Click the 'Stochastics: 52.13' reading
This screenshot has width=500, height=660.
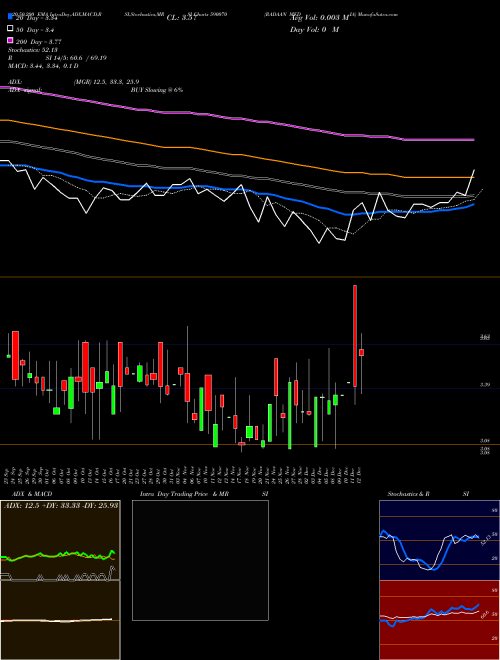(32, 50)
